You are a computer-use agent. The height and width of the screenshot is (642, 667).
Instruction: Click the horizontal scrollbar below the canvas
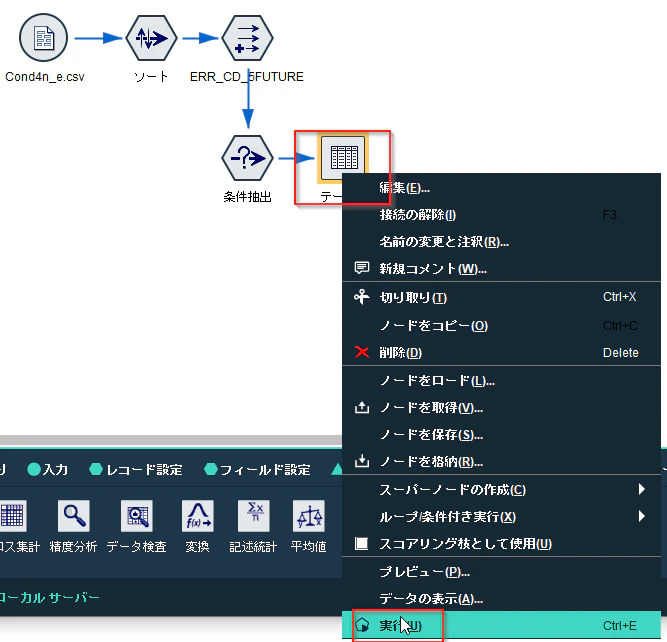171,440
